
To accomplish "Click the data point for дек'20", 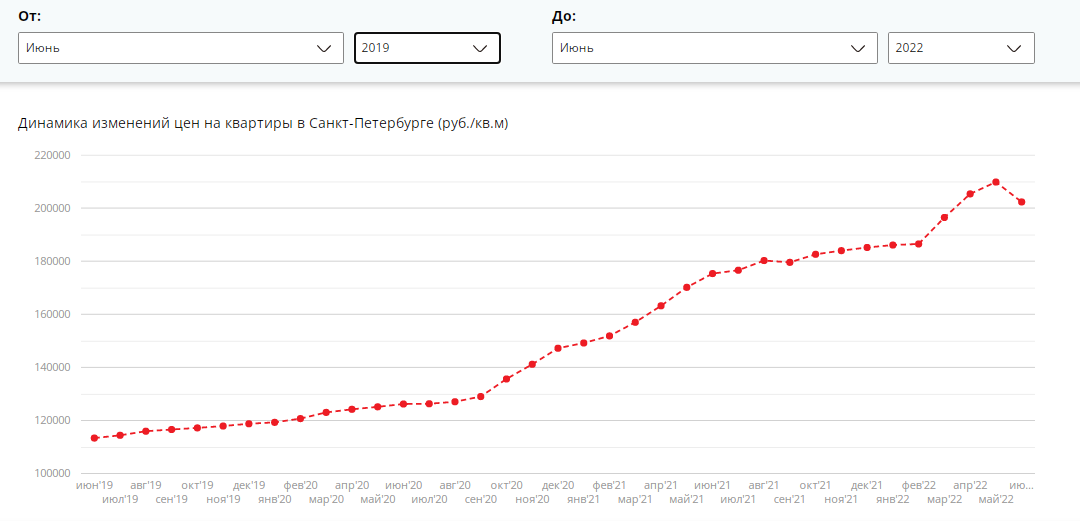I will (558, 348).
